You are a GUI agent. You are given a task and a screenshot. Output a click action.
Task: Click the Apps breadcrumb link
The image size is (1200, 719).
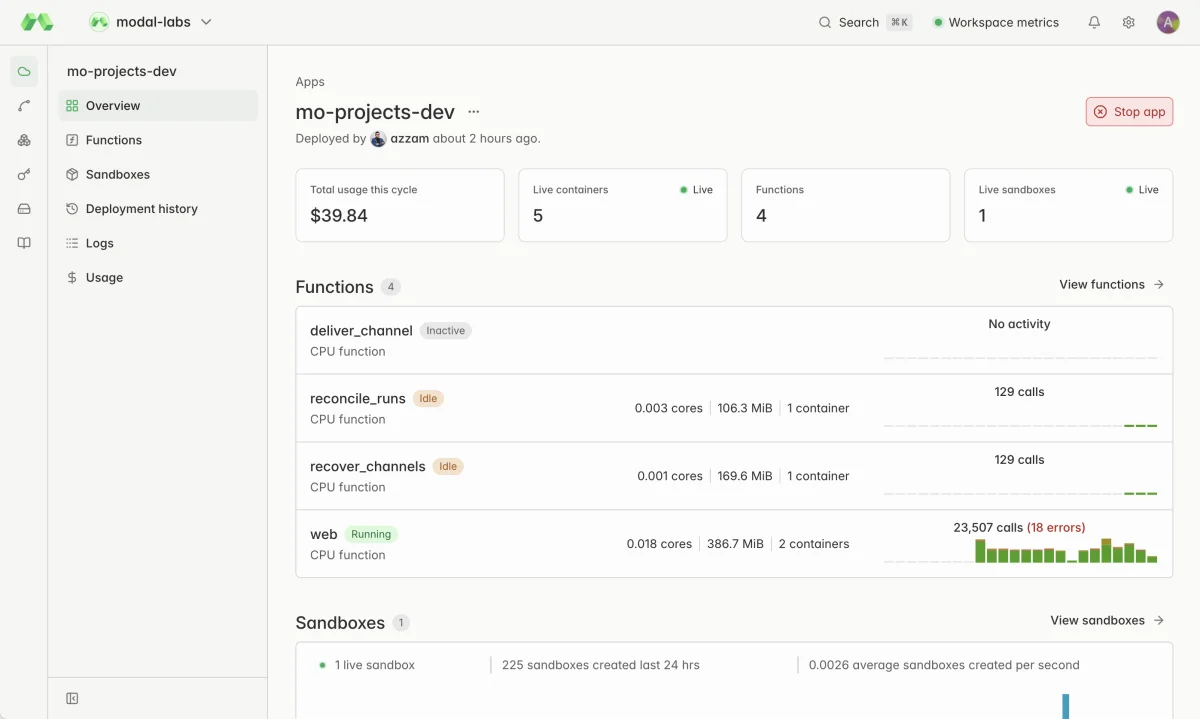pos(310,82)
